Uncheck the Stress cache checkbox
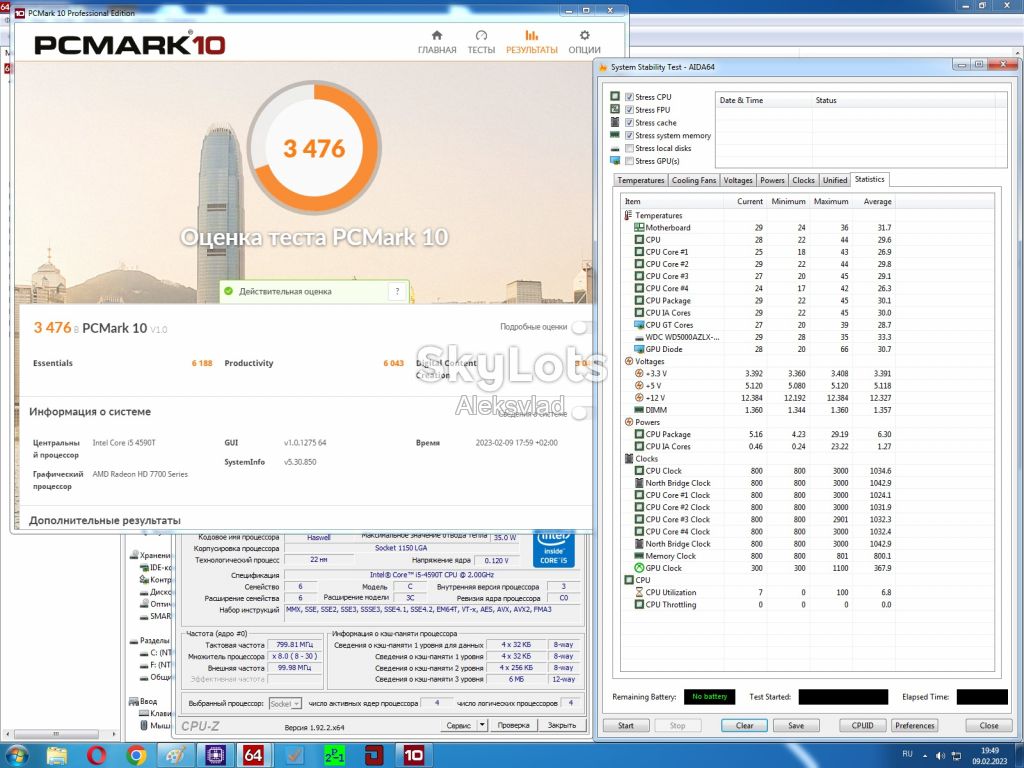1024x768 pixels. click(x=630, y=123)
